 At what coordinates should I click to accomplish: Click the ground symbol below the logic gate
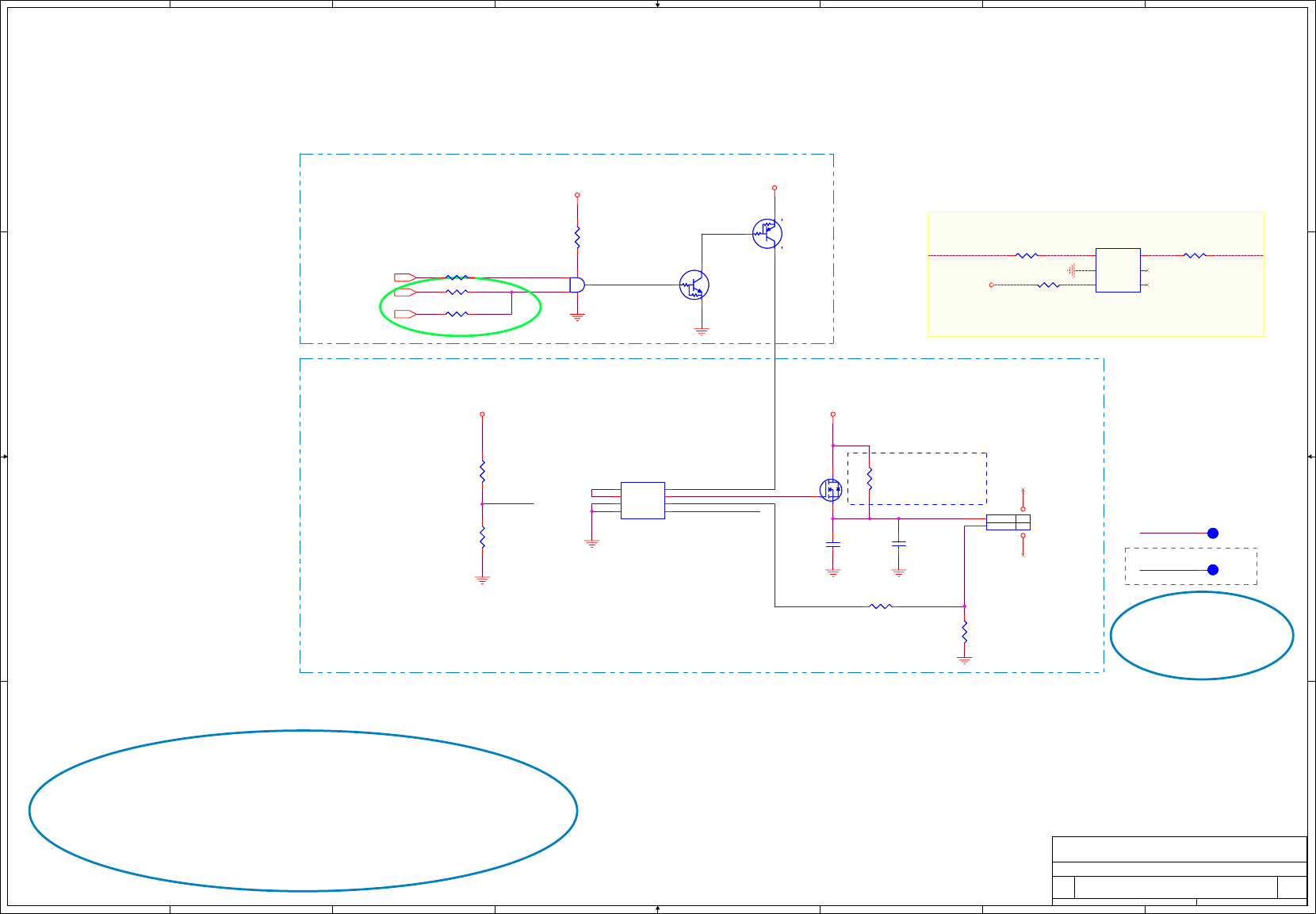point(577,317)
